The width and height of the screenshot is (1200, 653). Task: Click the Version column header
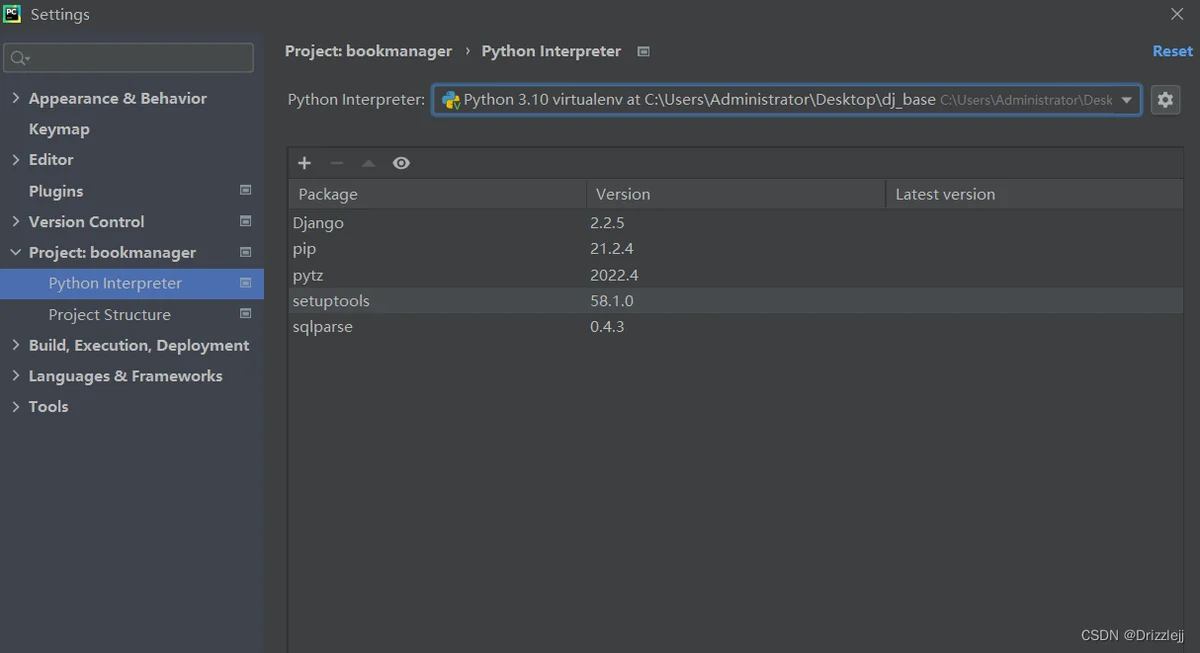click(x=736, y=194)
